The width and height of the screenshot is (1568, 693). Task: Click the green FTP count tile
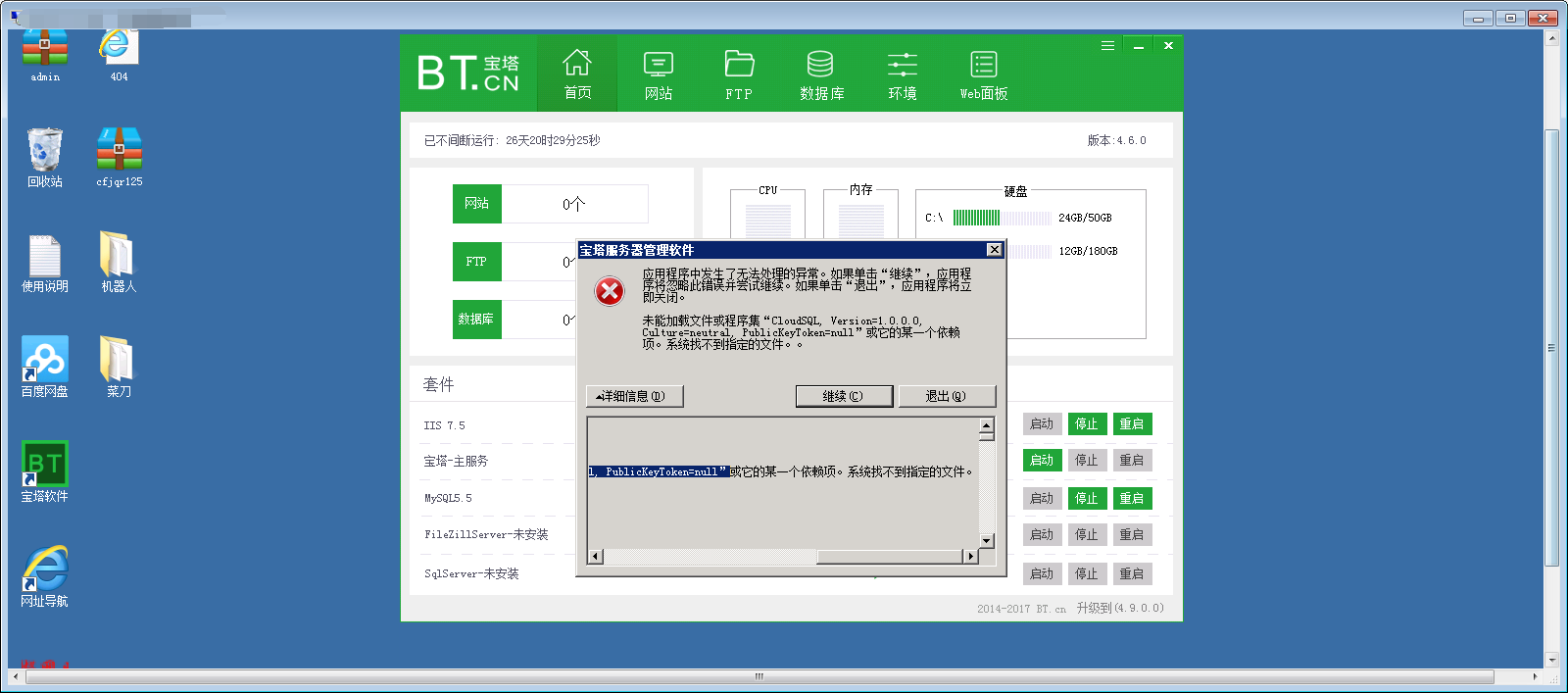click(477, 262)
